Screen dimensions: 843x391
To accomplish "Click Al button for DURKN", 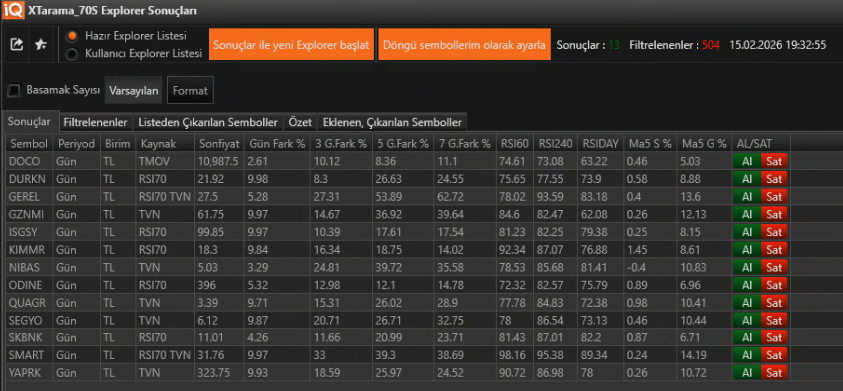I will point(747,179).
